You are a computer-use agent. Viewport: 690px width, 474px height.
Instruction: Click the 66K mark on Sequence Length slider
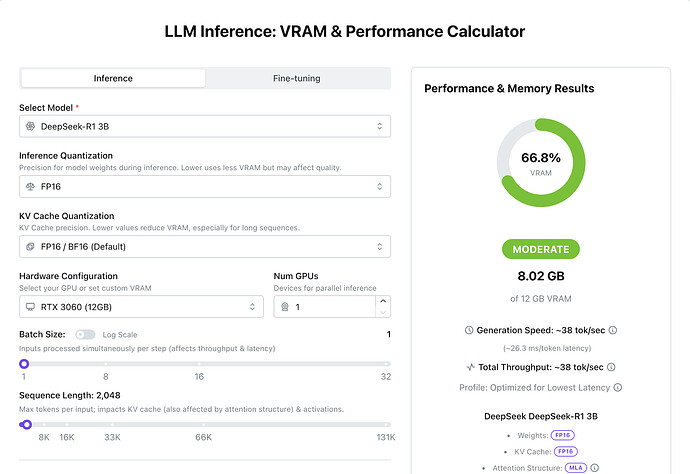tap(203, 437)
